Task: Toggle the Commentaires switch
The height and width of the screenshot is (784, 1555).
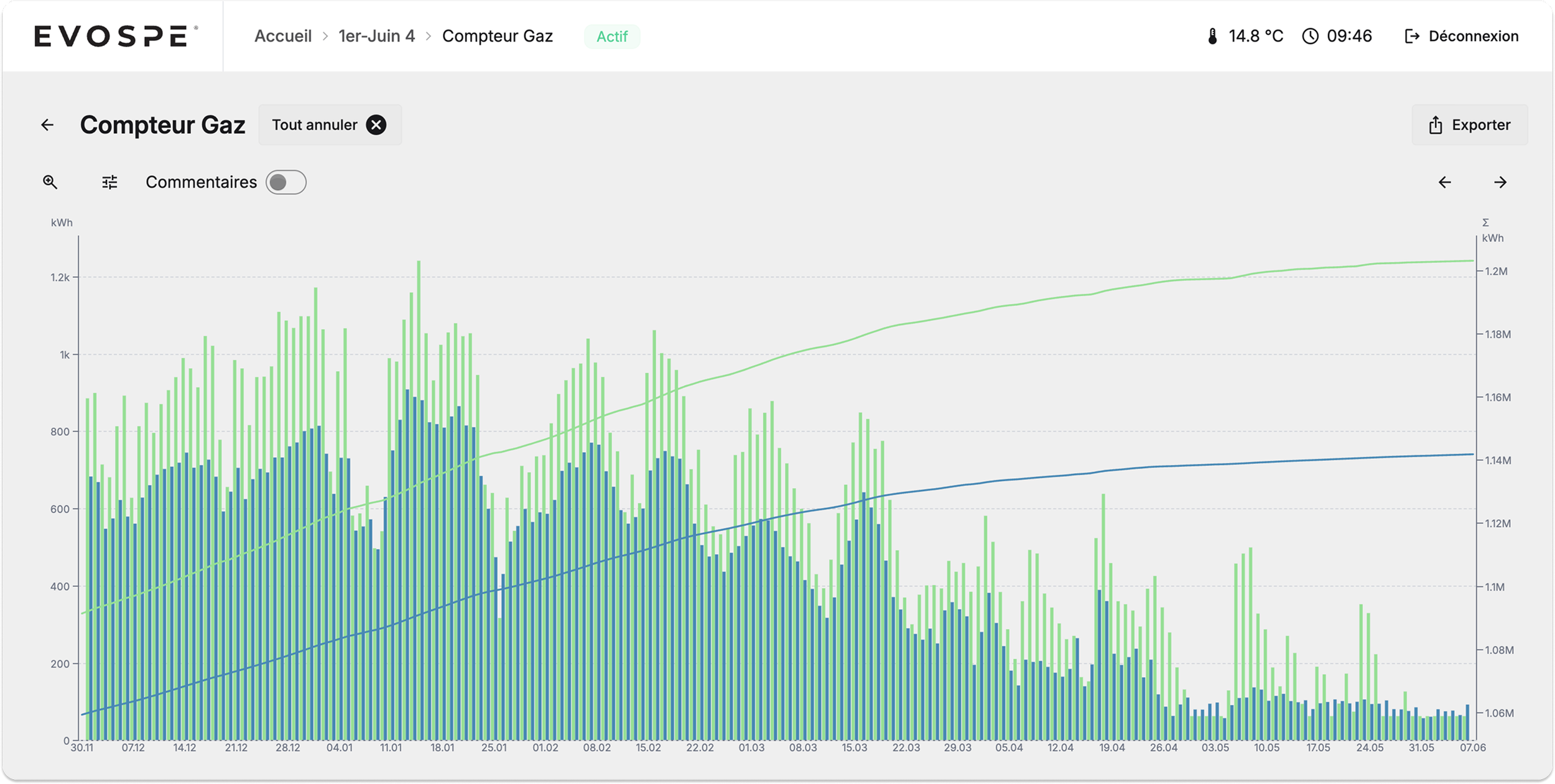Action: coord(285,182)
